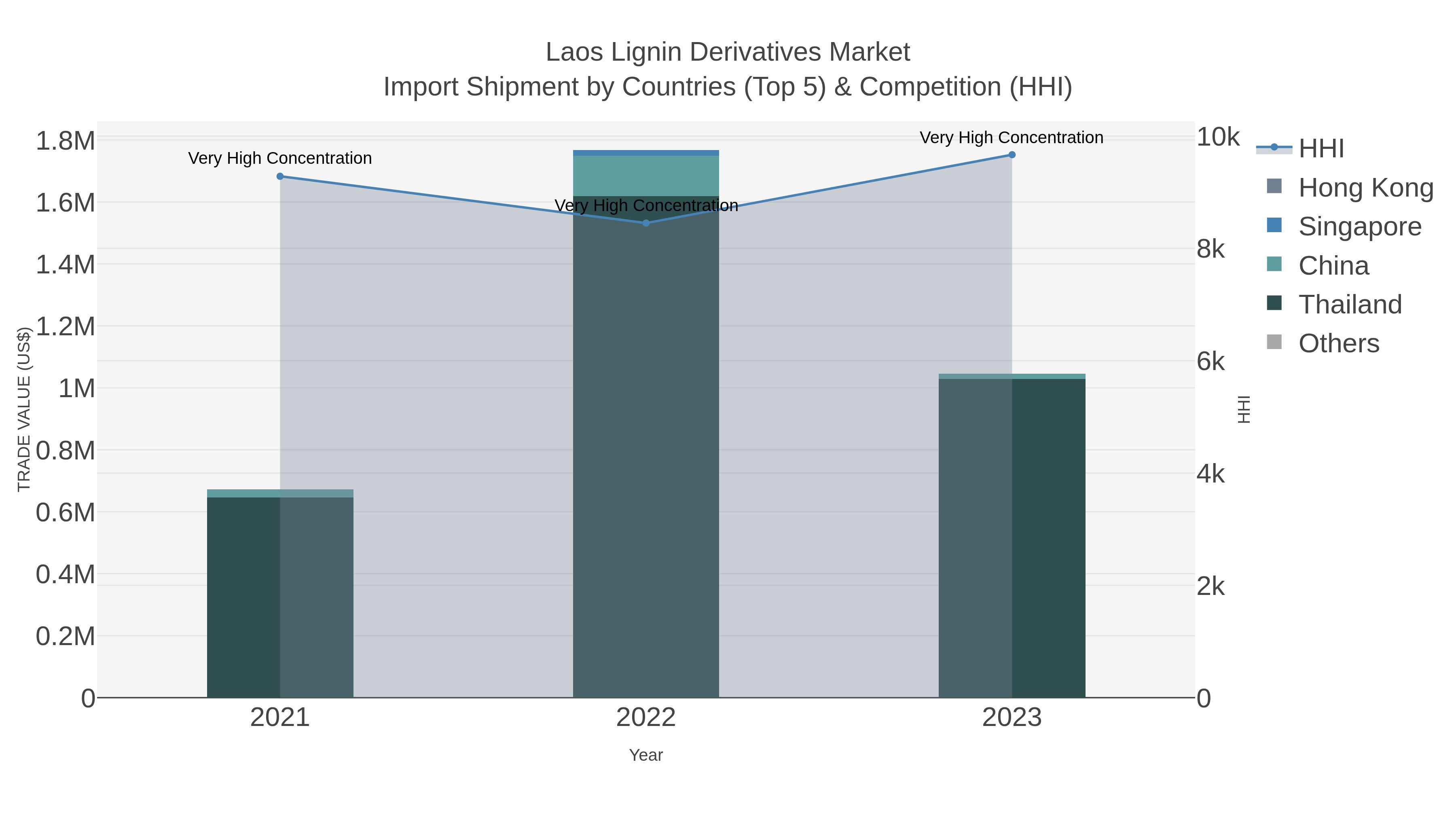Click the Year axis title
The width and height of the screenshot is (1456, 819).
646,755
